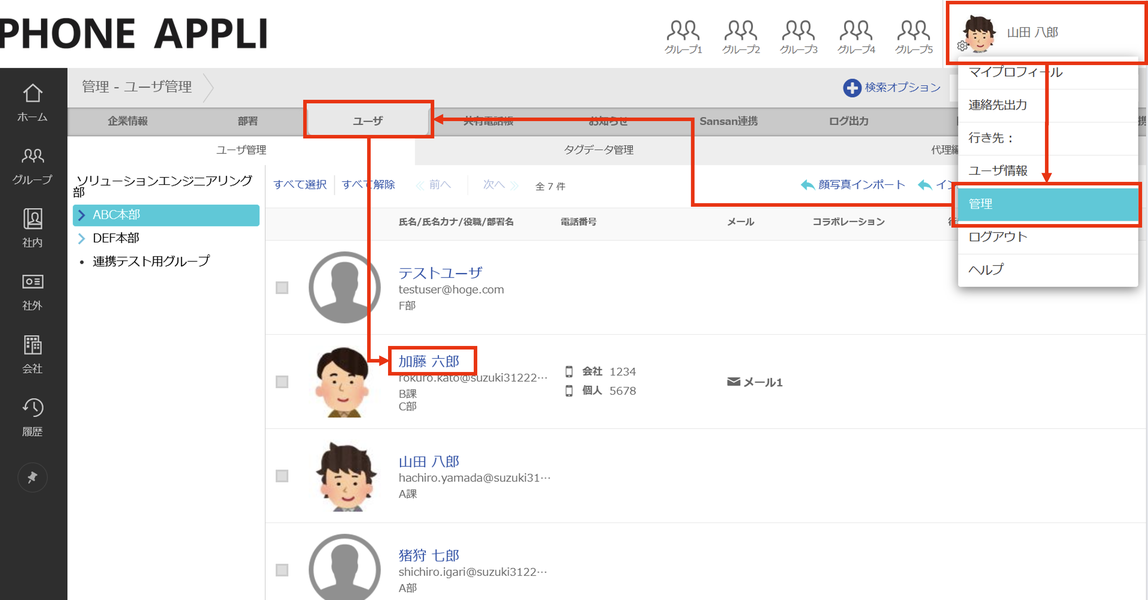Expand the ABC本部 tree node
The image size is (1148, 600).
[x=82, y=215]
